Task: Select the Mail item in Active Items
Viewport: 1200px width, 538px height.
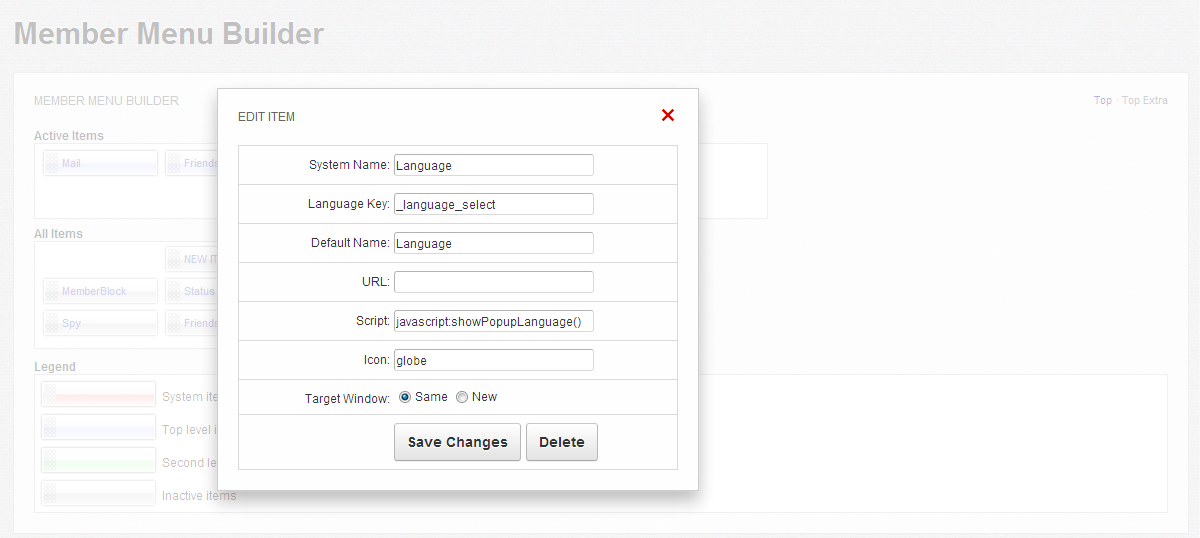Action: point(100,163)
